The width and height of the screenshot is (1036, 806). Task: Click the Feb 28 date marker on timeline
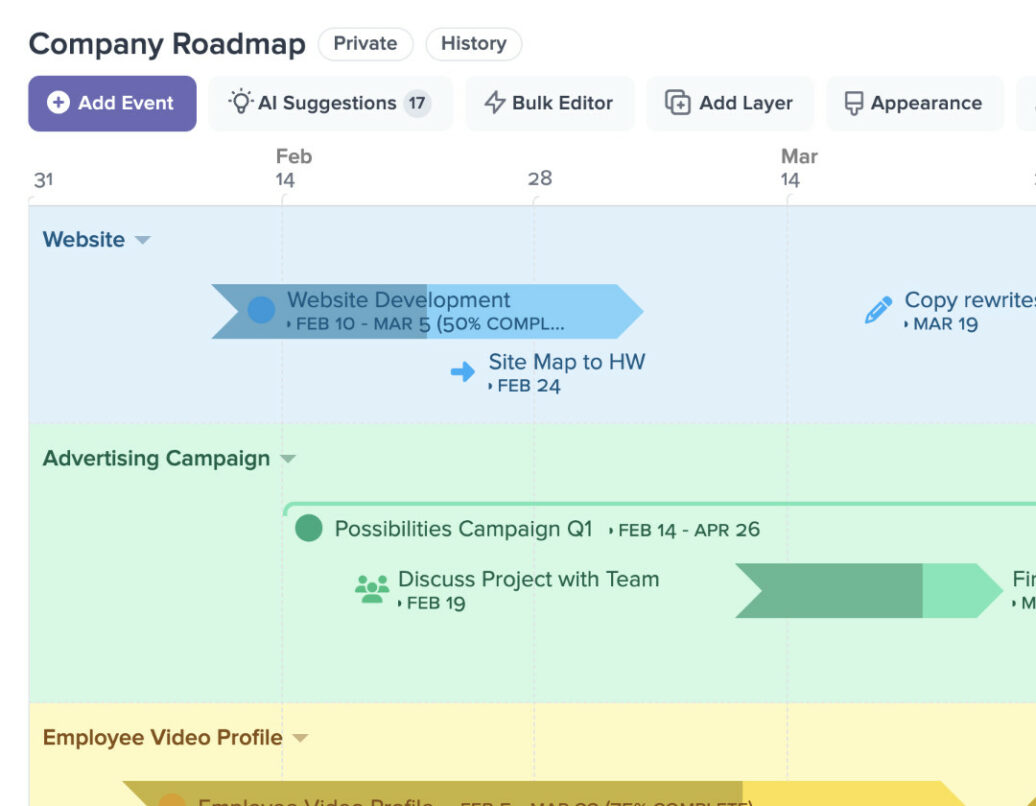pyautogui.click(x=539, y=178)
